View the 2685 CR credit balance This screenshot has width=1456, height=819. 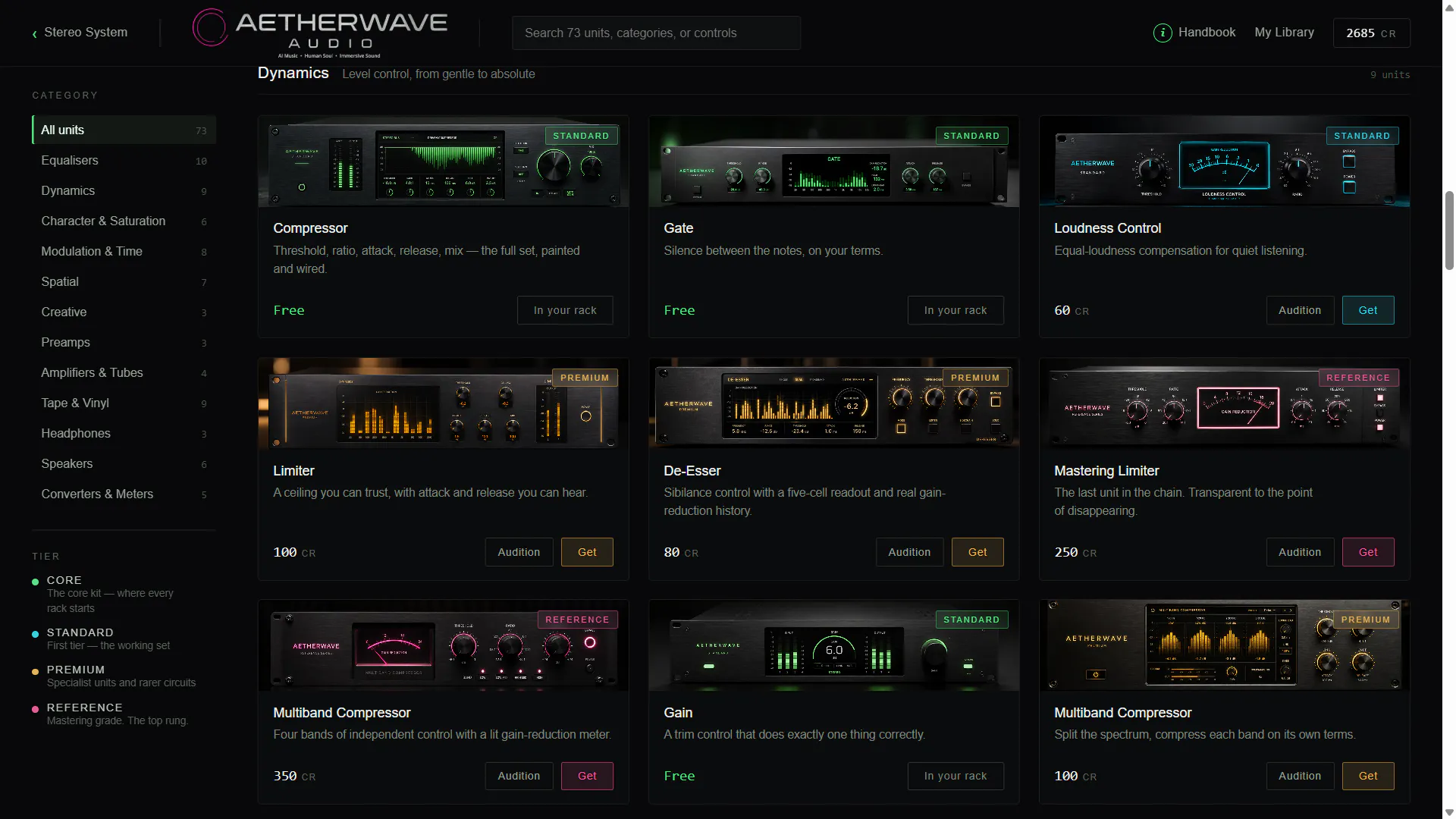coord(1371,33)
